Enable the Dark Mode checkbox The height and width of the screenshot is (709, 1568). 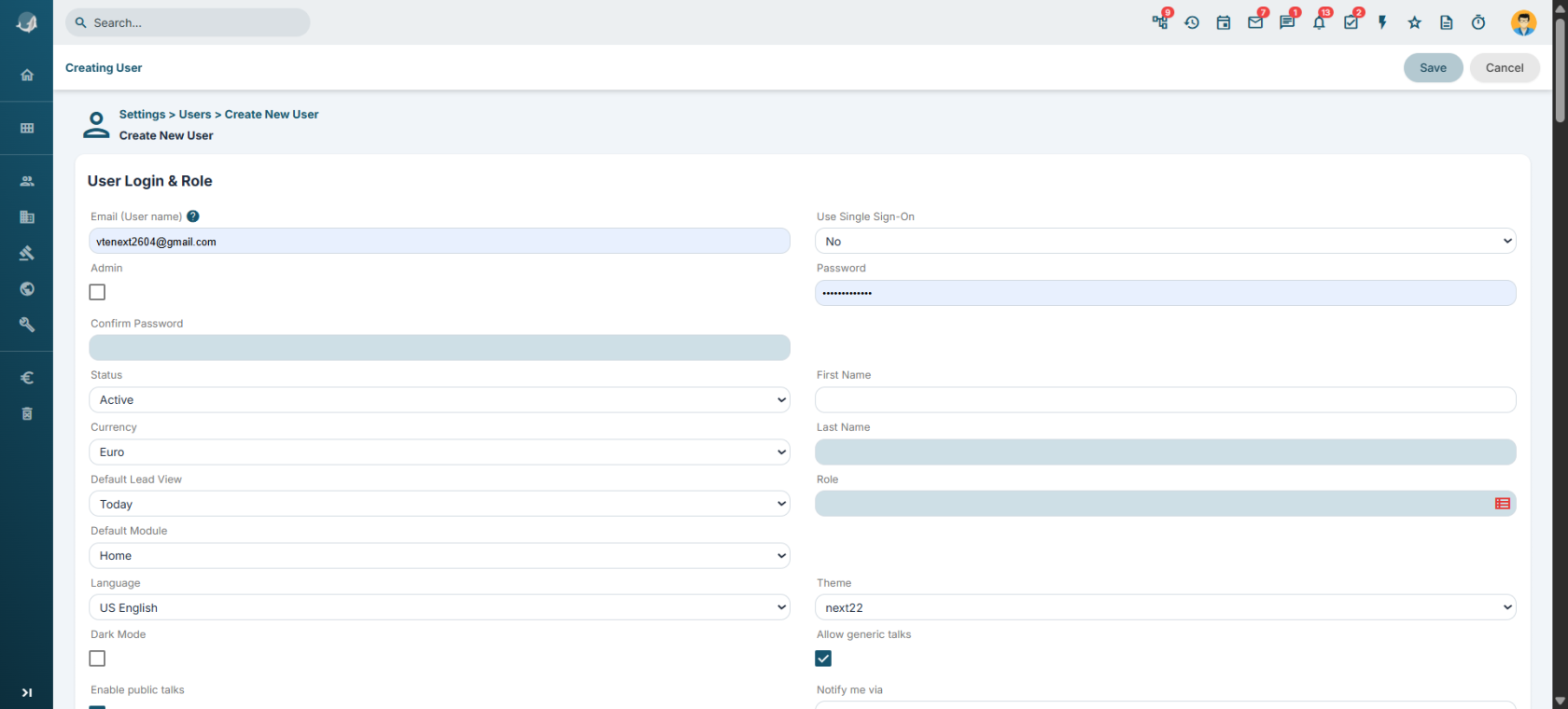pyautogui.click(x=97, y=659)
